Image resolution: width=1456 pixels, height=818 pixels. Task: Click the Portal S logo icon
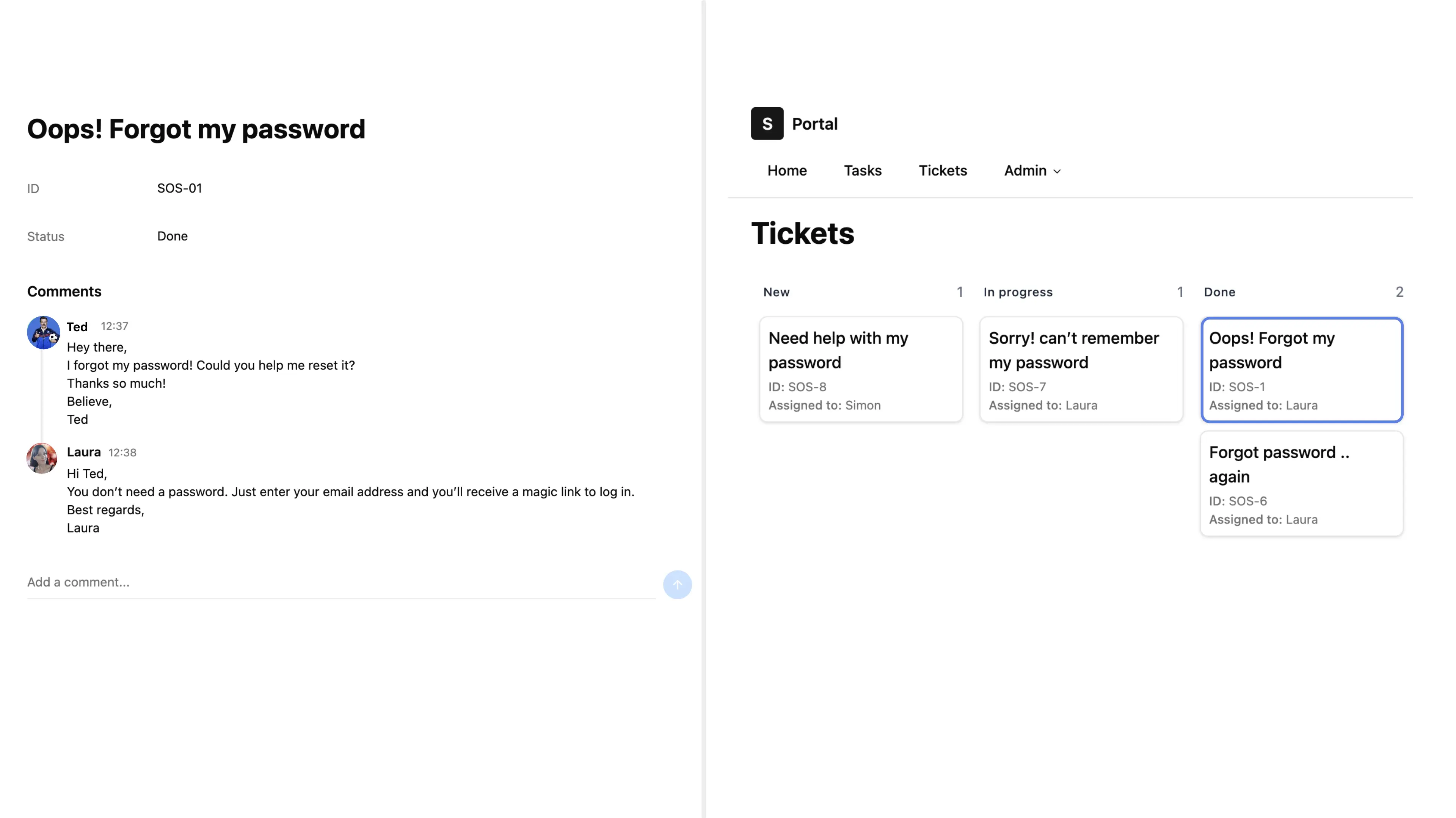pyautogui.click(x=766, y=123)
